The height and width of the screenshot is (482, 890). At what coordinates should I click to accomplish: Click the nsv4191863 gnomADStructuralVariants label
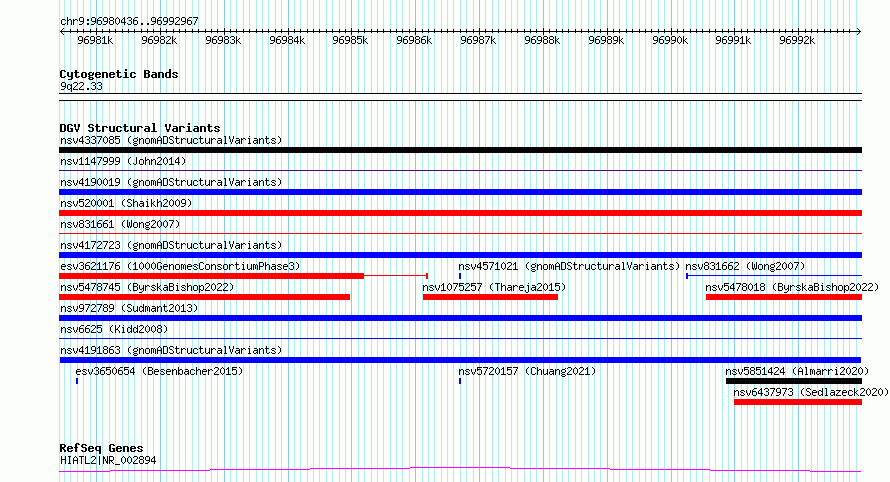point(171,350)
